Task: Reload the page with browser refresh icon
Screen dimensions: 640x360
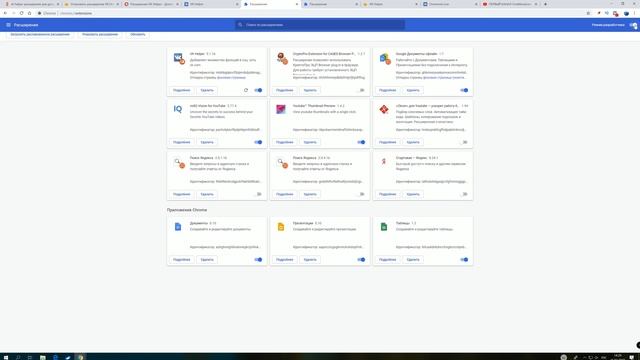Action: [x=21, y=13]
